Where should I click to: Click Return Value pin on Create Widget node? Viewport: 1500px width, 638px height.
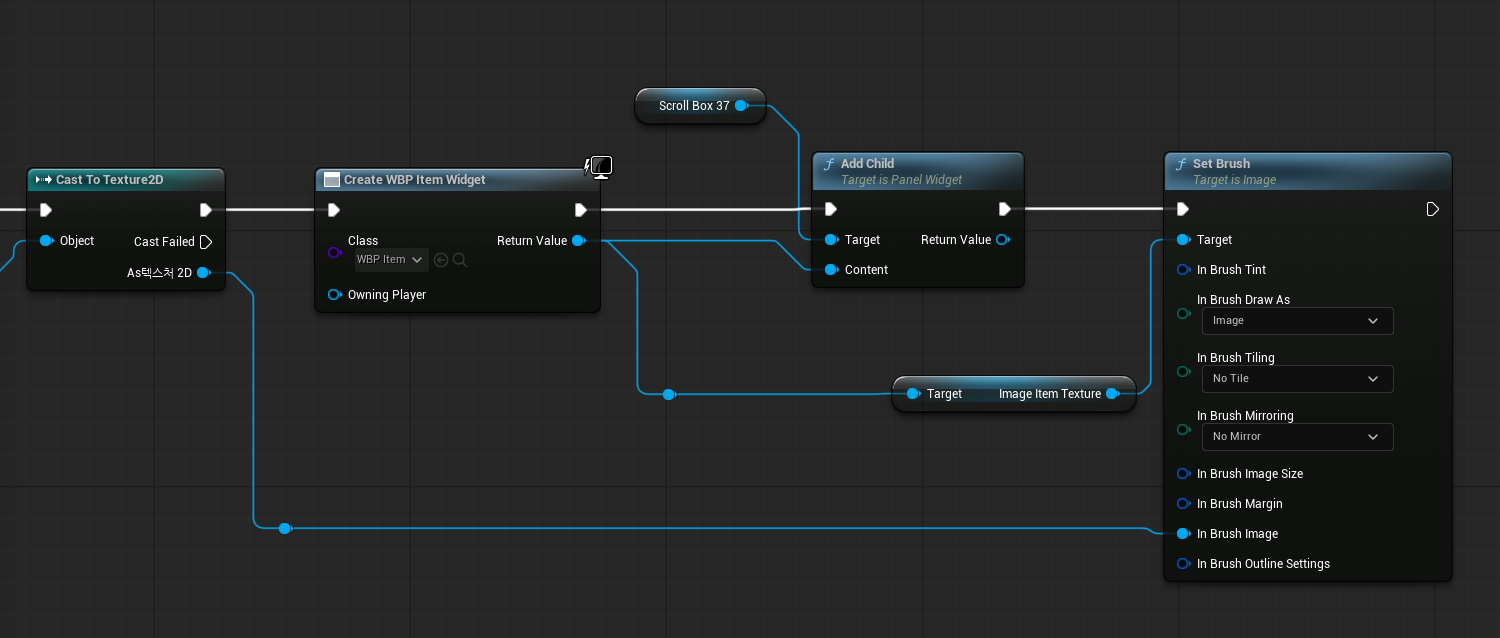click(579, 241)
